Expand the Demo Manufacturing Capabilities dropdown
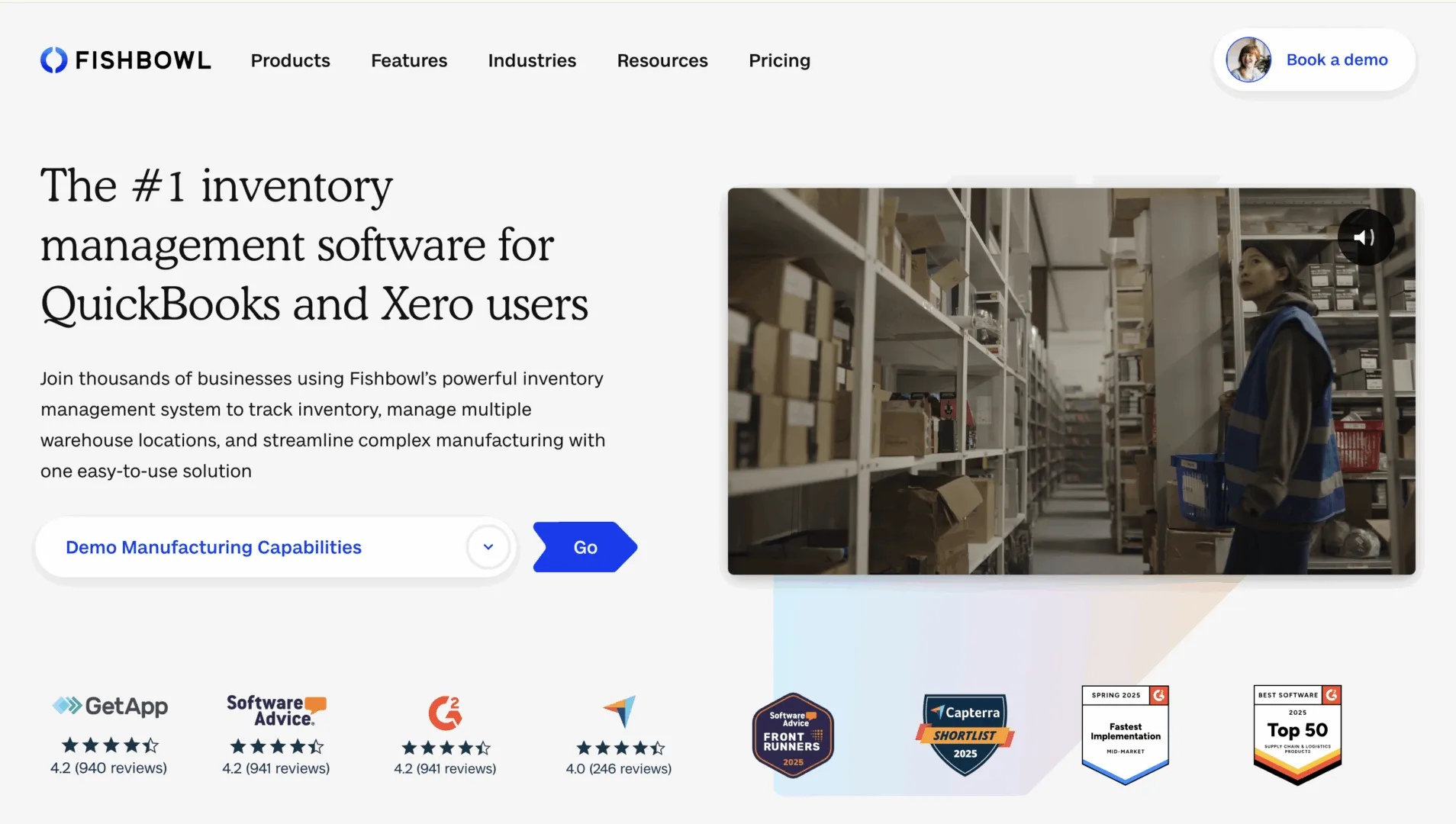1456x824 pixels. pos(275,547)
